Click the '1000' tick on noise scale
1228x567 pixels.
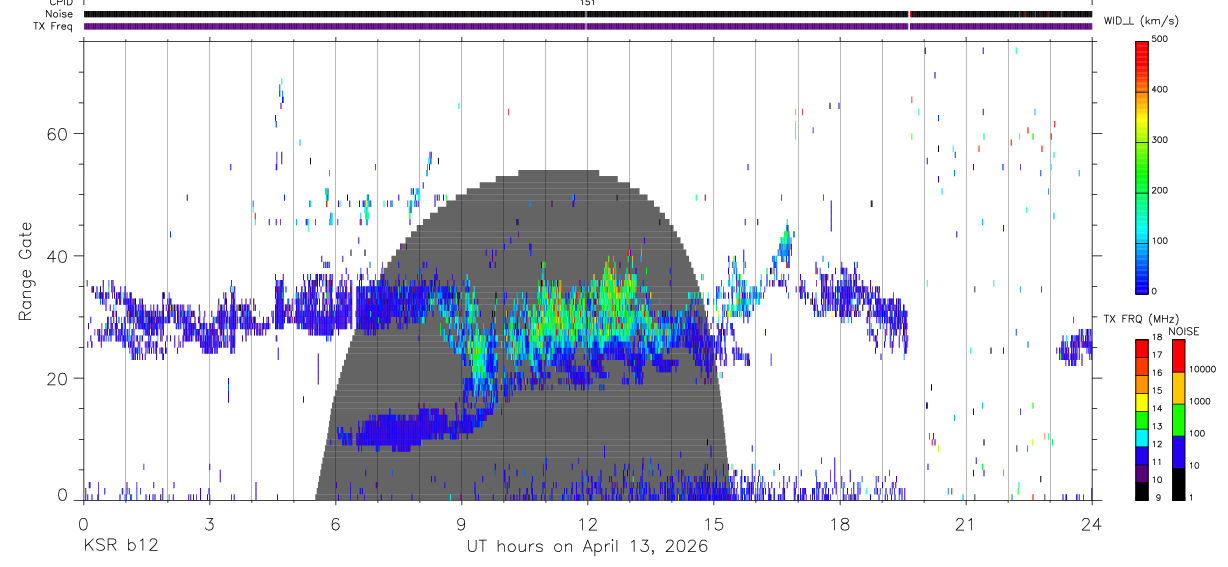1199,401
